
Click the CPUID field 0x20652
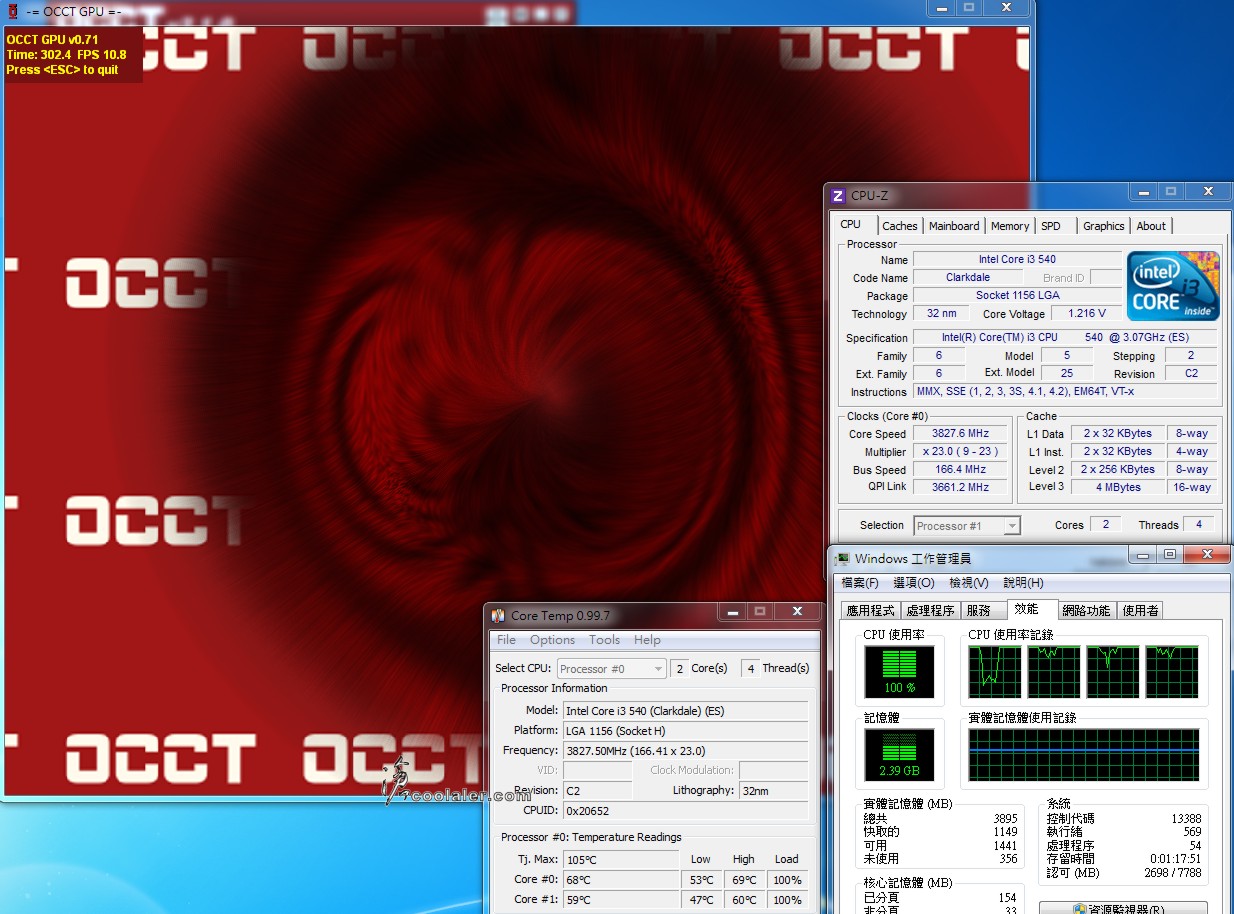[685, 811]
